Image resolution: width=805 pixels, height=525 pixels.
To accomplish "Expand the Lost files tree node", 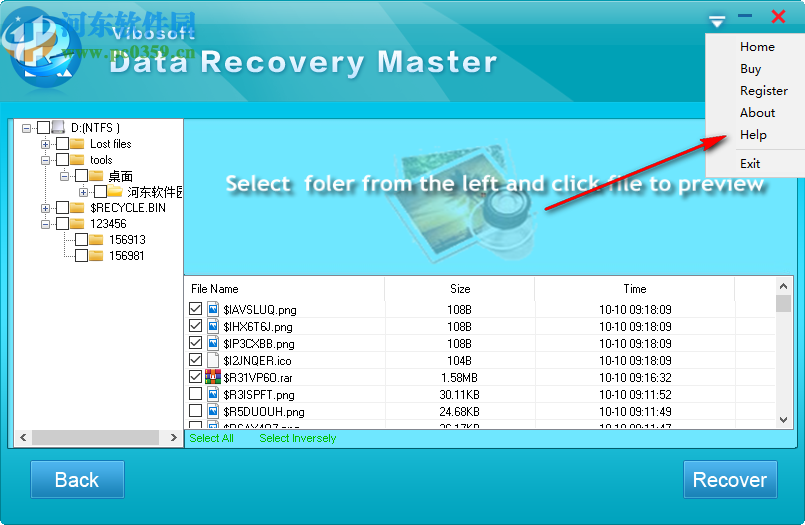I will point(45,144).
